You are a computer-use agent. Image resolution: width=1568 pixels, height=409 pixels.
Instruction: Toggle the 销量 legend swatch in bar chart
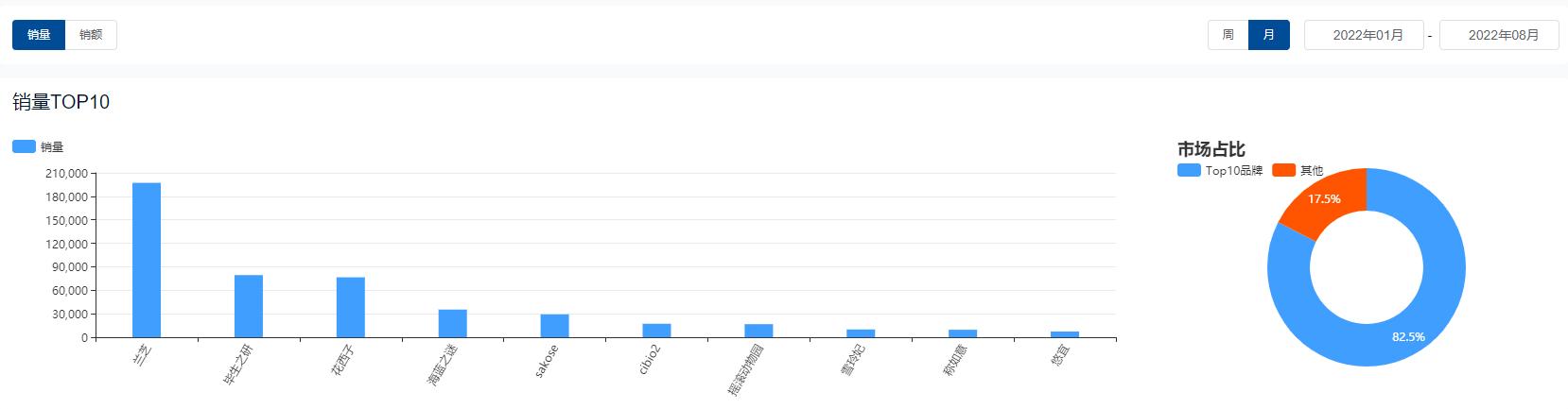24,146
